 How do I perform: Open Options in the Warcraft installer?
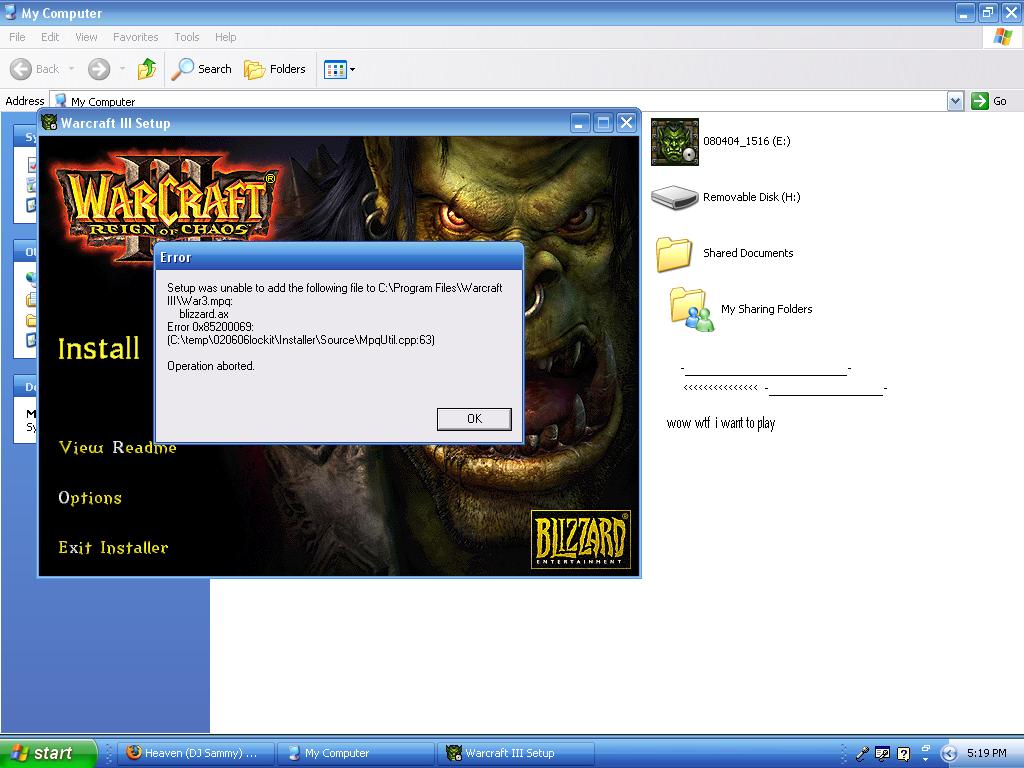tap(90, 498)
